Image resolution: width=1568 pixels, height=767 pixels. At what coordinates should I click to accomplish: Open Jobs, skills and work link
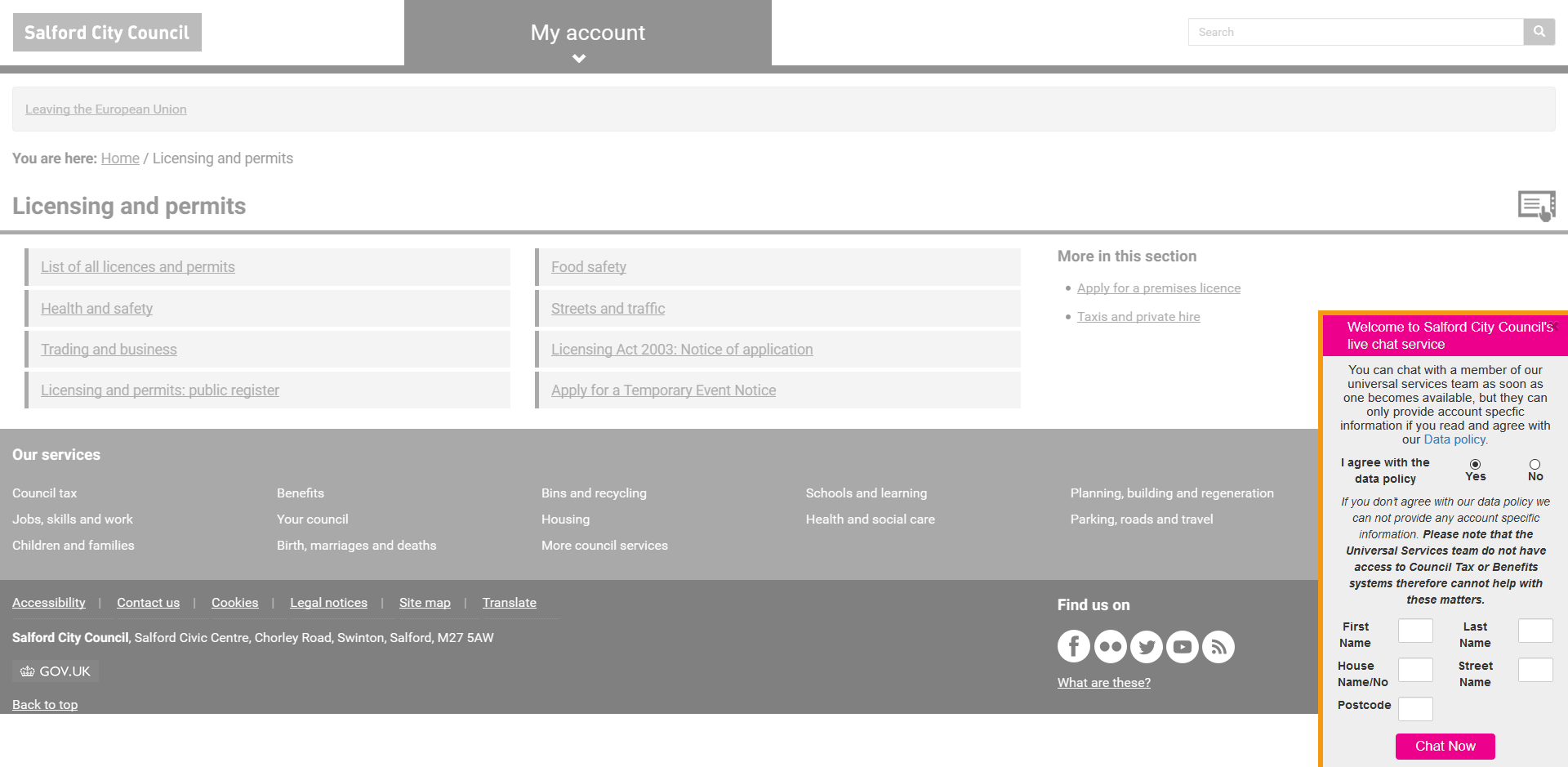(73, 520)
